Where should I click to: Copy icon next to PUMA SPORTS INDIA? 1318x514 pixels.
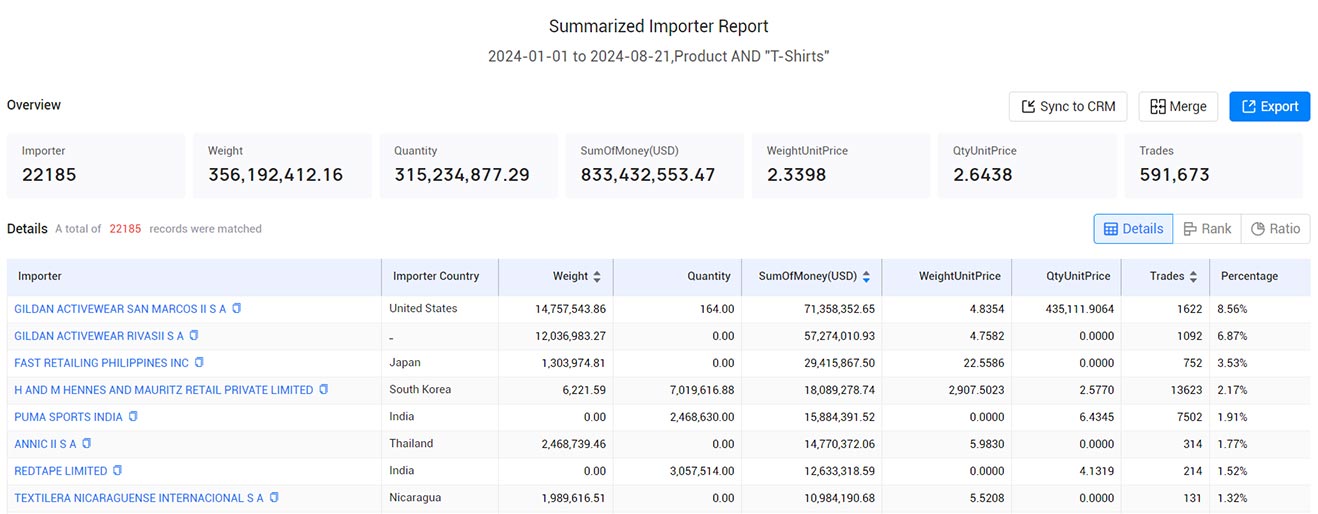[133, 417]
